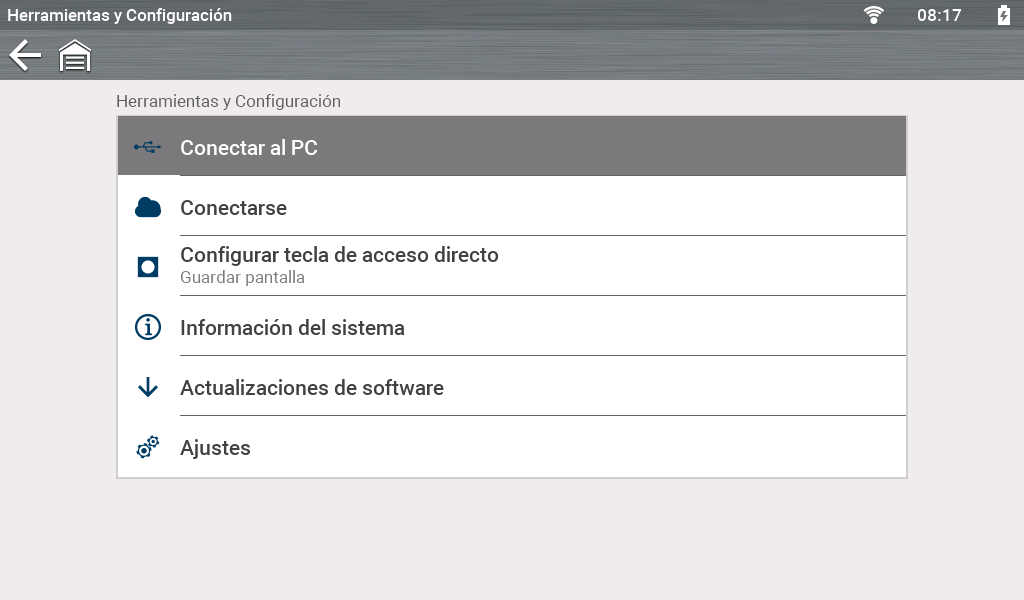This screenshot has width=1024, height=600.
Task: Click the Guardar pantalla subtitle text
Action: tap(242, 278)
